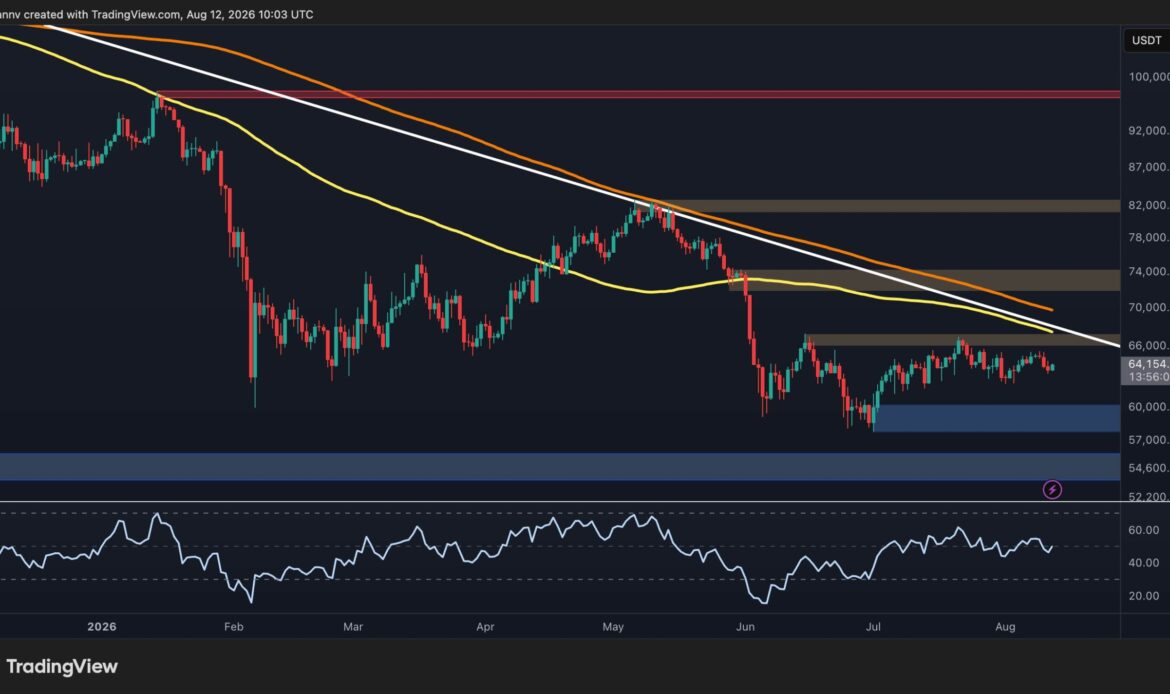Click the purple lightning bolt icon
1170x694 pixels.
tap(1052, 490)
